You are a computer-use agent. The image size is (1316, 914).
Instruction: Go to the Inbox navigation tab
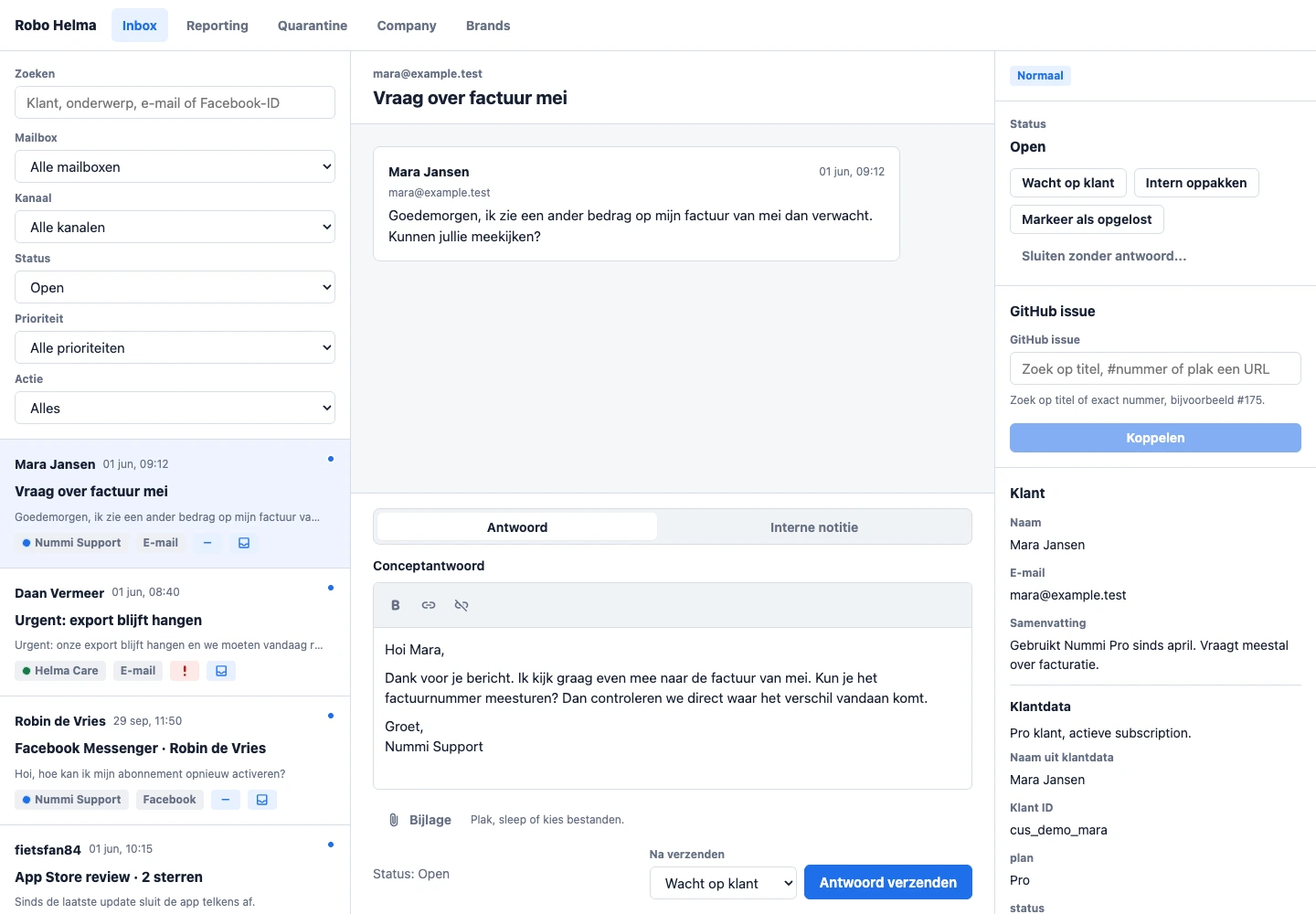[140, 26]
